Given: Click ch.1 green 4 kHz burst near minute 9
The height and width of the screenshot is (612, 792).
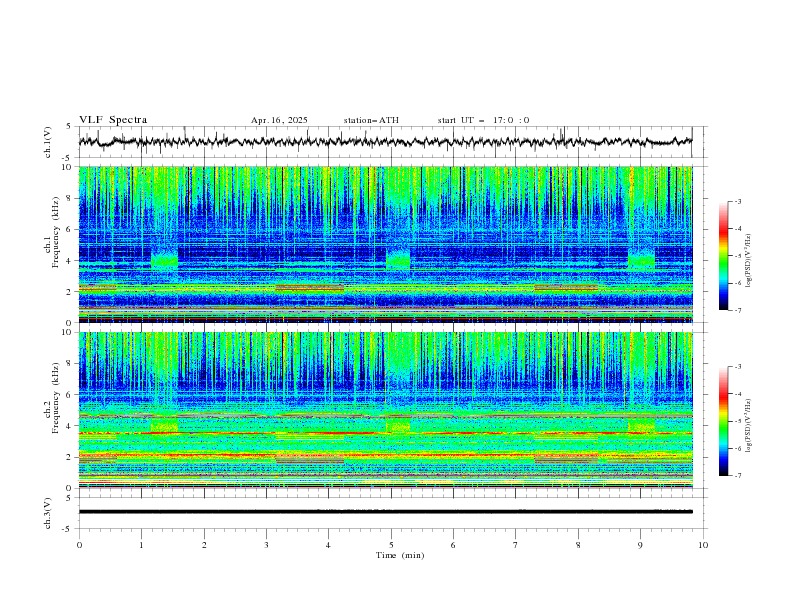Looking at the screenshot, I should [641, 259].
